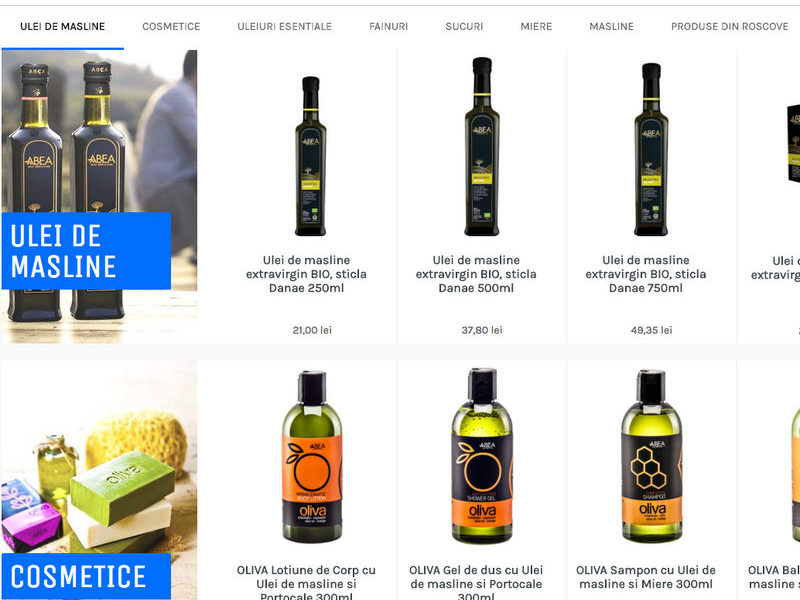Select the MIERE tab
Viewport: 800px width, 600px height.
(x=536, y=27)
